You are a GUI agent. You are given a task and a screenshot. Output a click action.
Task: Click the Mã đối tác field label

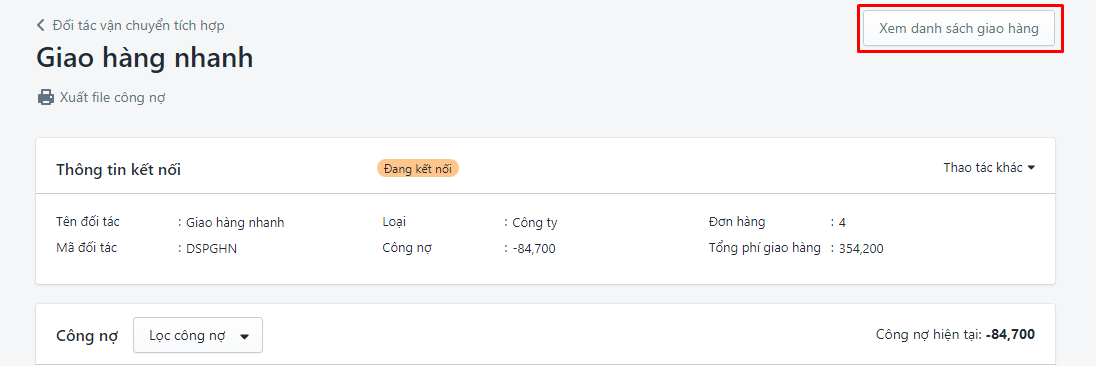tap(86, 247)
